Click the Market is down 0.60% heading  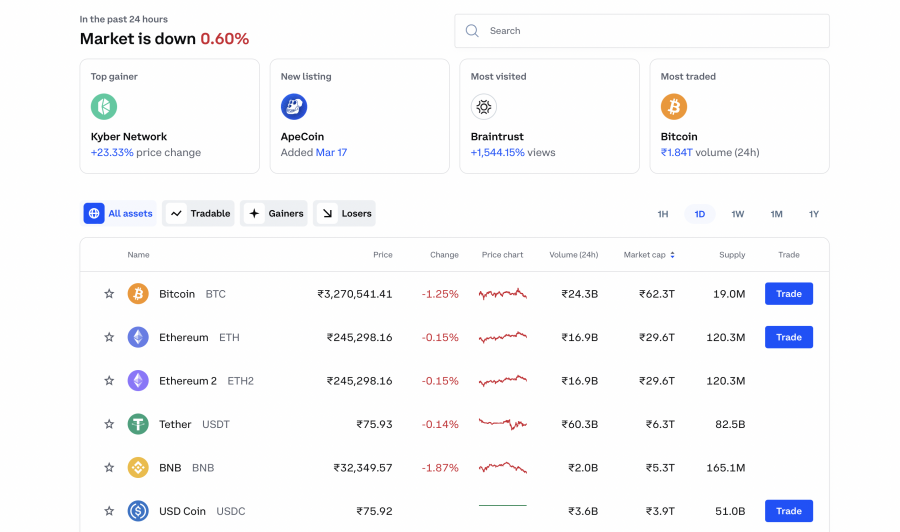point(164,38)
